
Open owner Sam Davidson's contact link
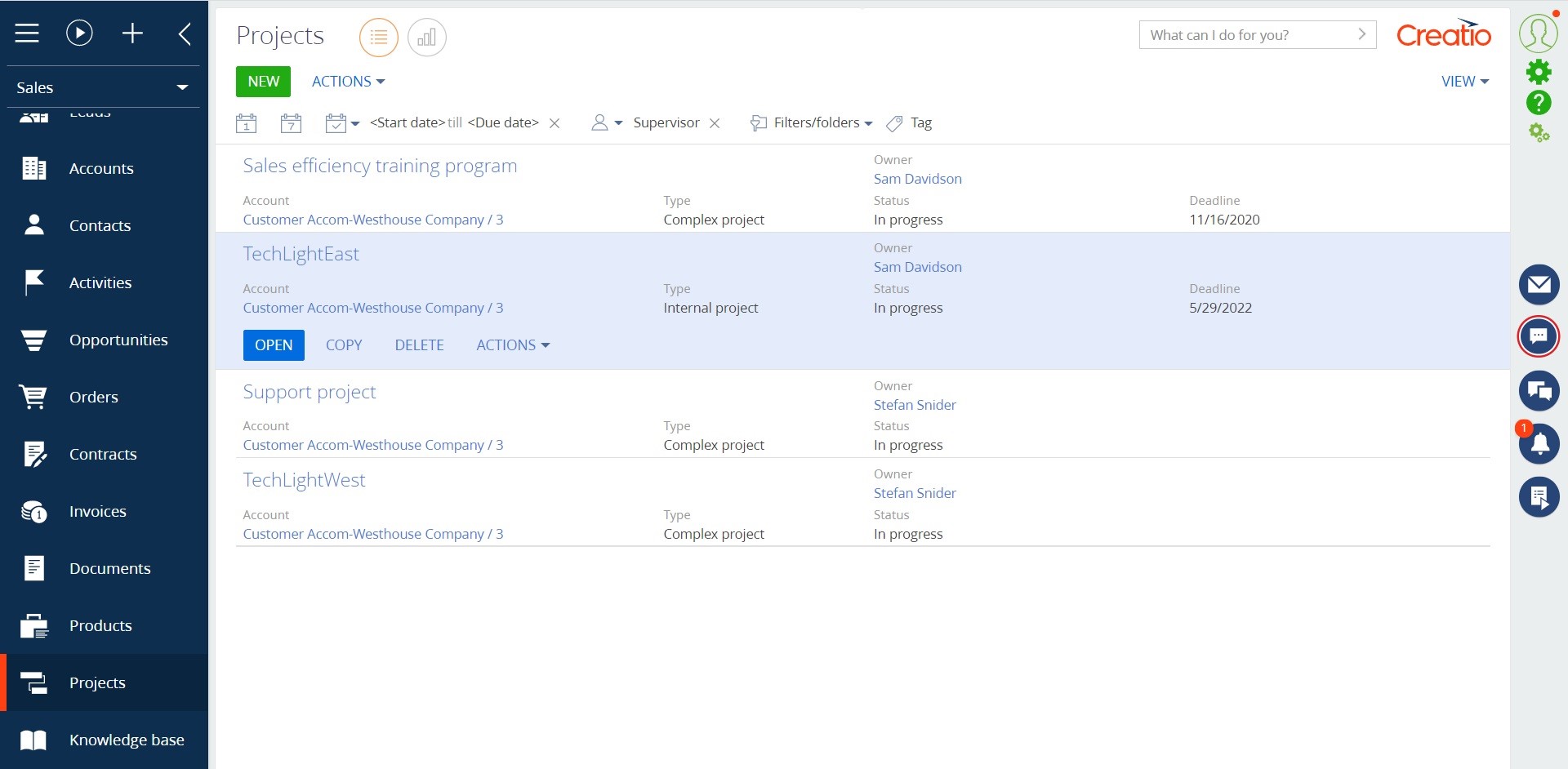point(917,179)
